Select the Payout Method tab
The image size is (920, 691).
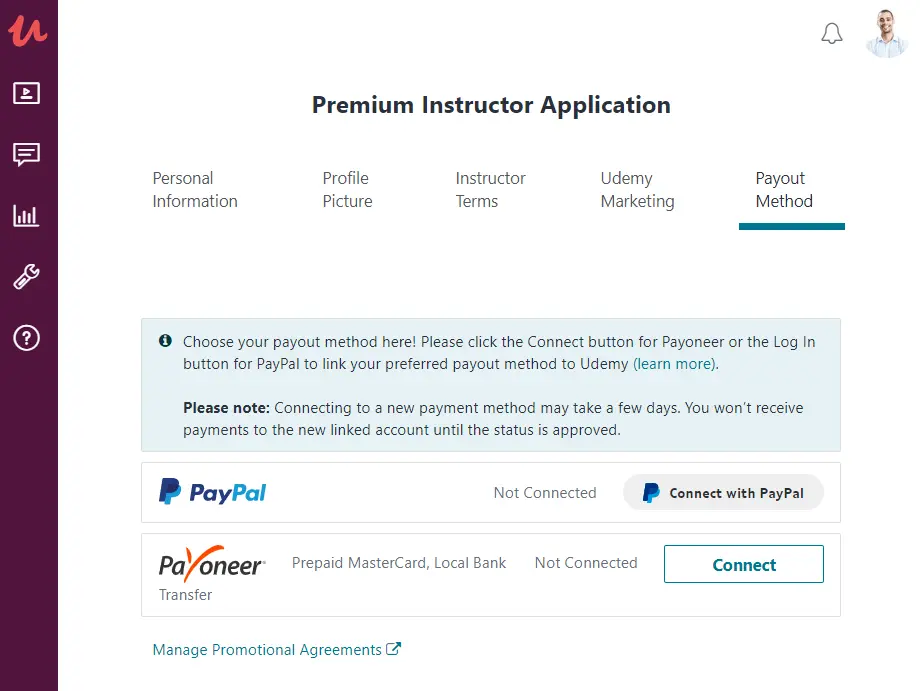pos(784,190)
